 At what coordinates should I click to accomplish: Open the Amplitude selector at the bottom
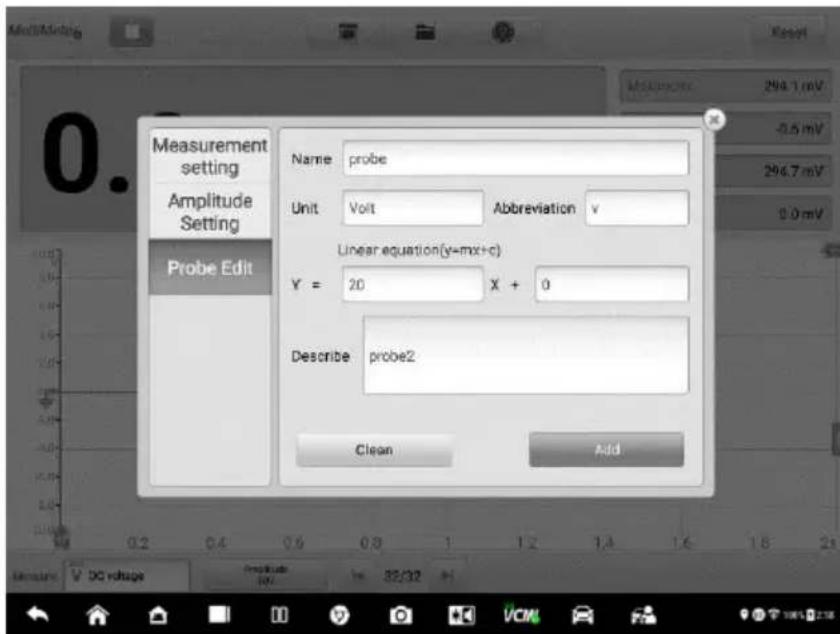(x=266, y=575)
